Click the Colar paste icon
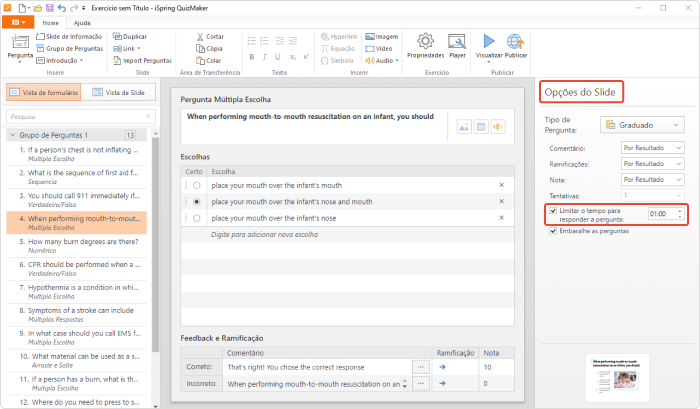 point(200,61)
